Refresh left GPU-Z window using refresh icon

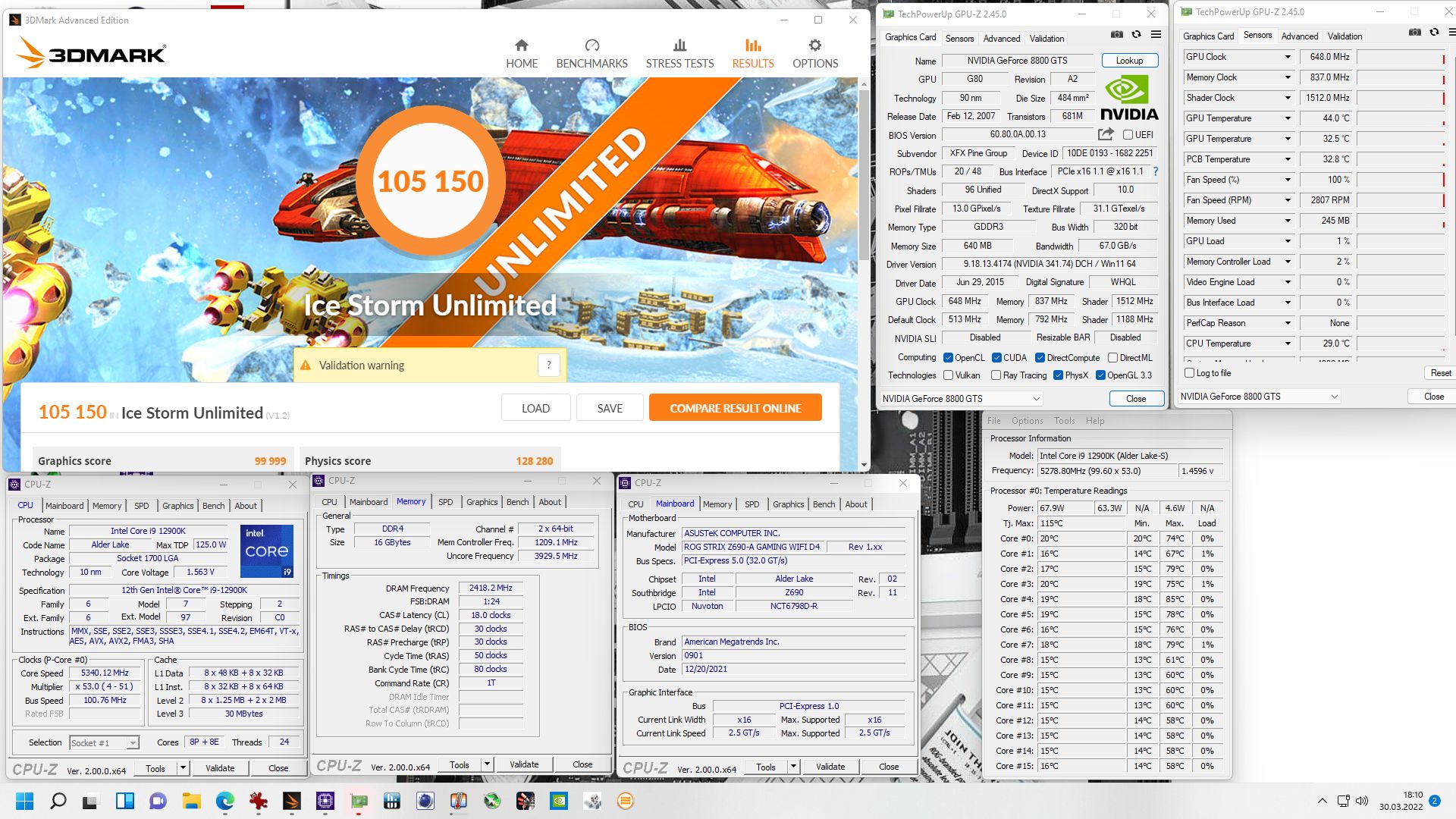coord(1136,34)
